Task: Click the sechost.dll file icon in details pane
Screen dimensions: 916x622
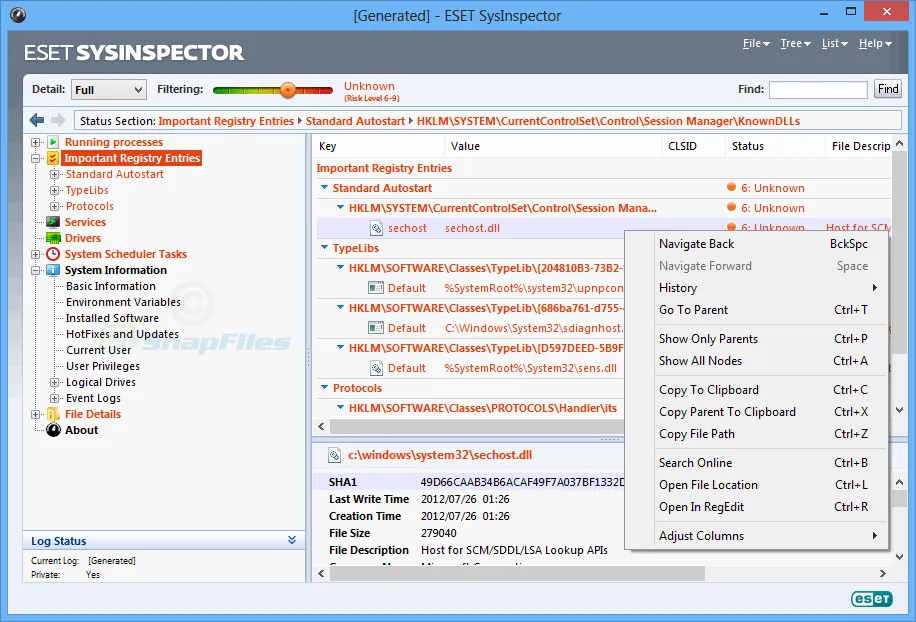Action: (334, 455)
